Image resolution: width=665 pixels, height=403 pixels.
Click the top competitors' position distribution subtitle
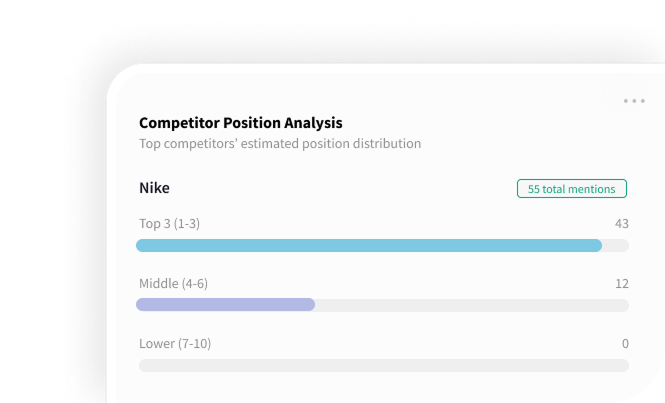coord(279,144)
